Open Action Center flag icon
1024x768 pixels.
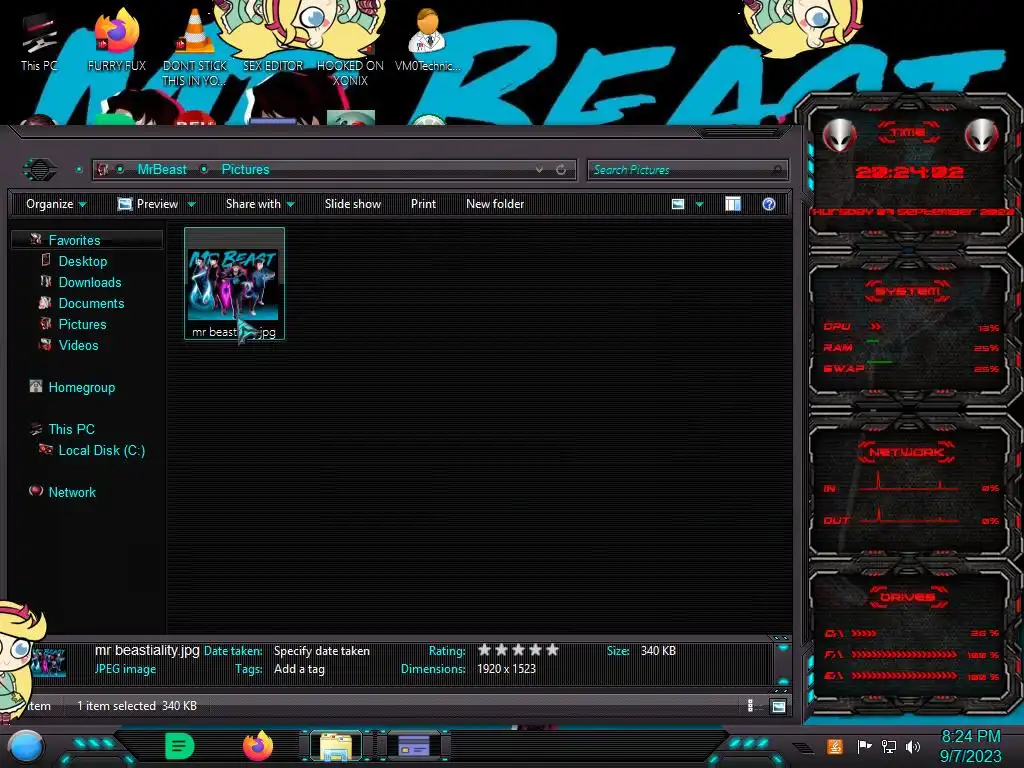tap(864, 746)
